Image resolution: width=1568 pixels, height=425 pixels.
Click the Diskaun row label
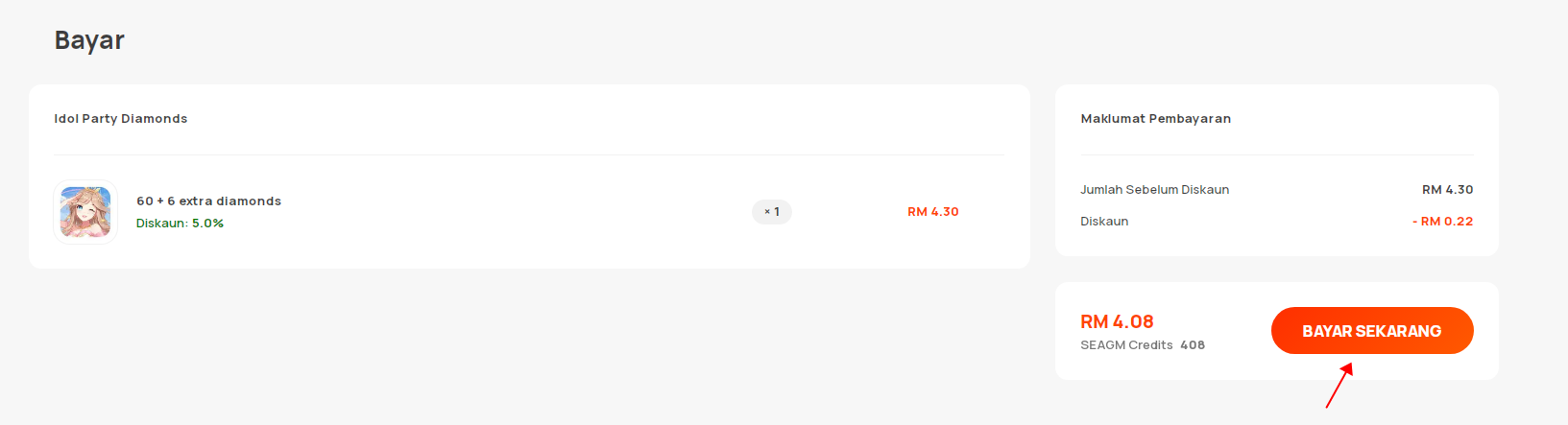click(1105, 222)
